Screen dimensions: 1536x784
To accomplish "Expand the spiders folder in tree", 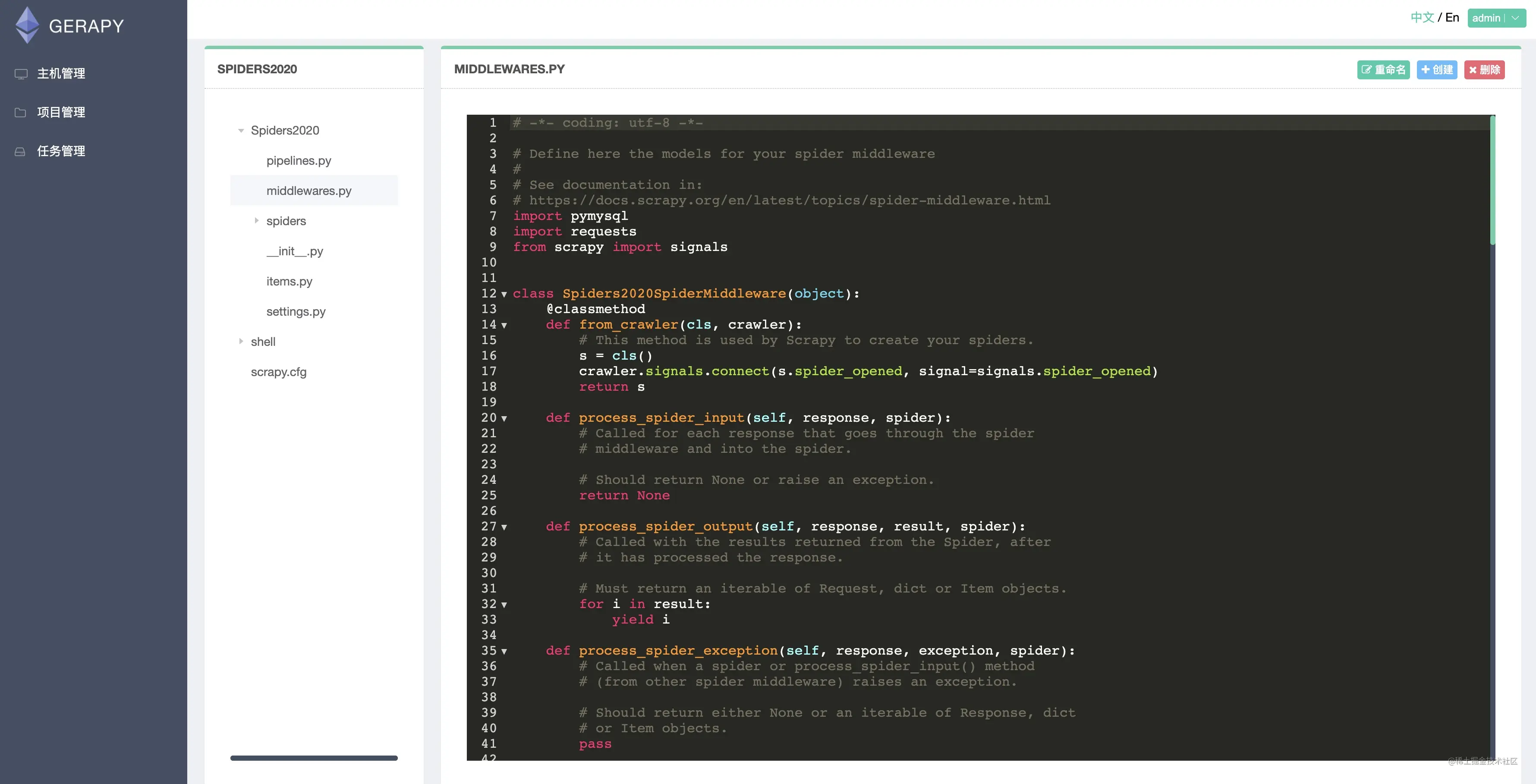I will (x=256, y=221).
